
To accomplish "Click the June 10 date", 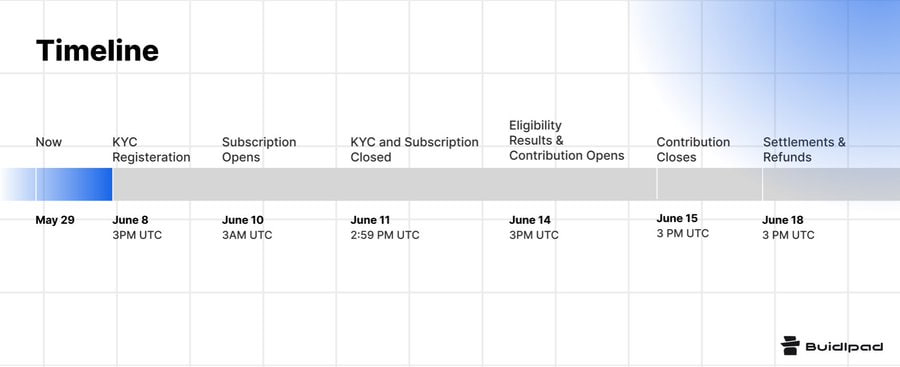I will point(243,220).
